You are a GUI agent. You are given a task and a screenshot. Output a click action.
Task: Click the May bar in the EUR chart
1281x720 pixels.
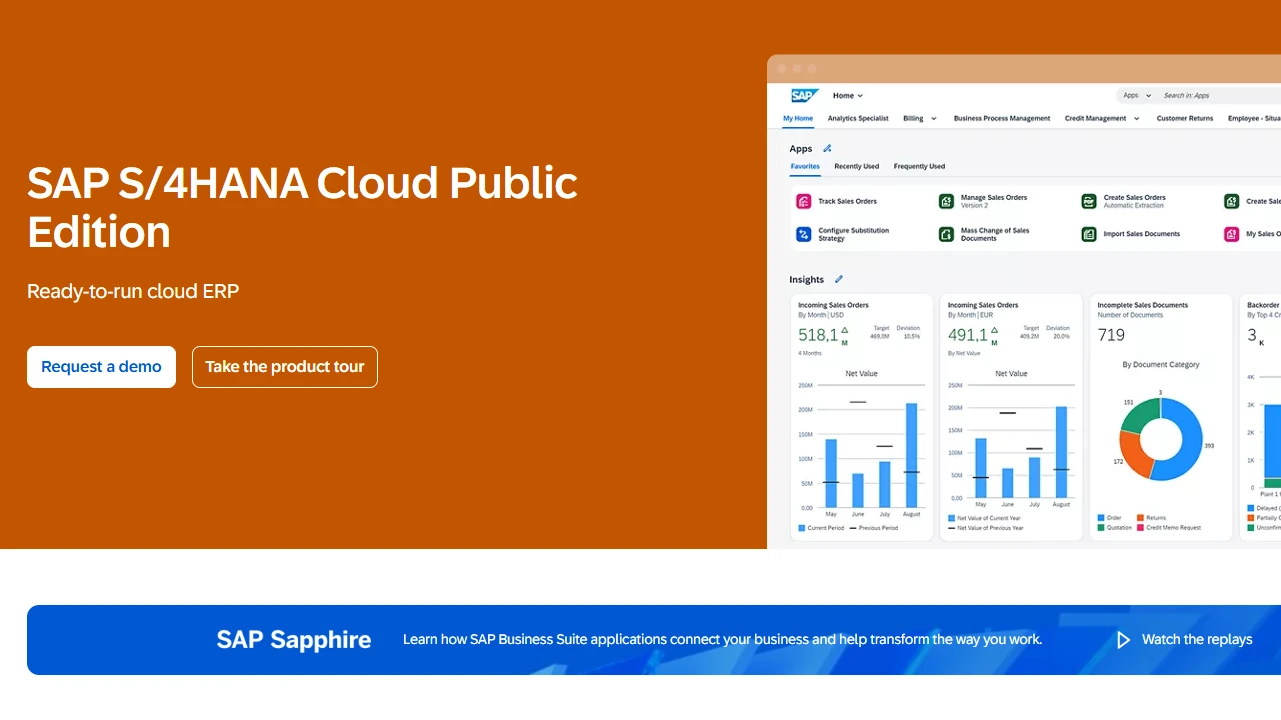point(981,468)
